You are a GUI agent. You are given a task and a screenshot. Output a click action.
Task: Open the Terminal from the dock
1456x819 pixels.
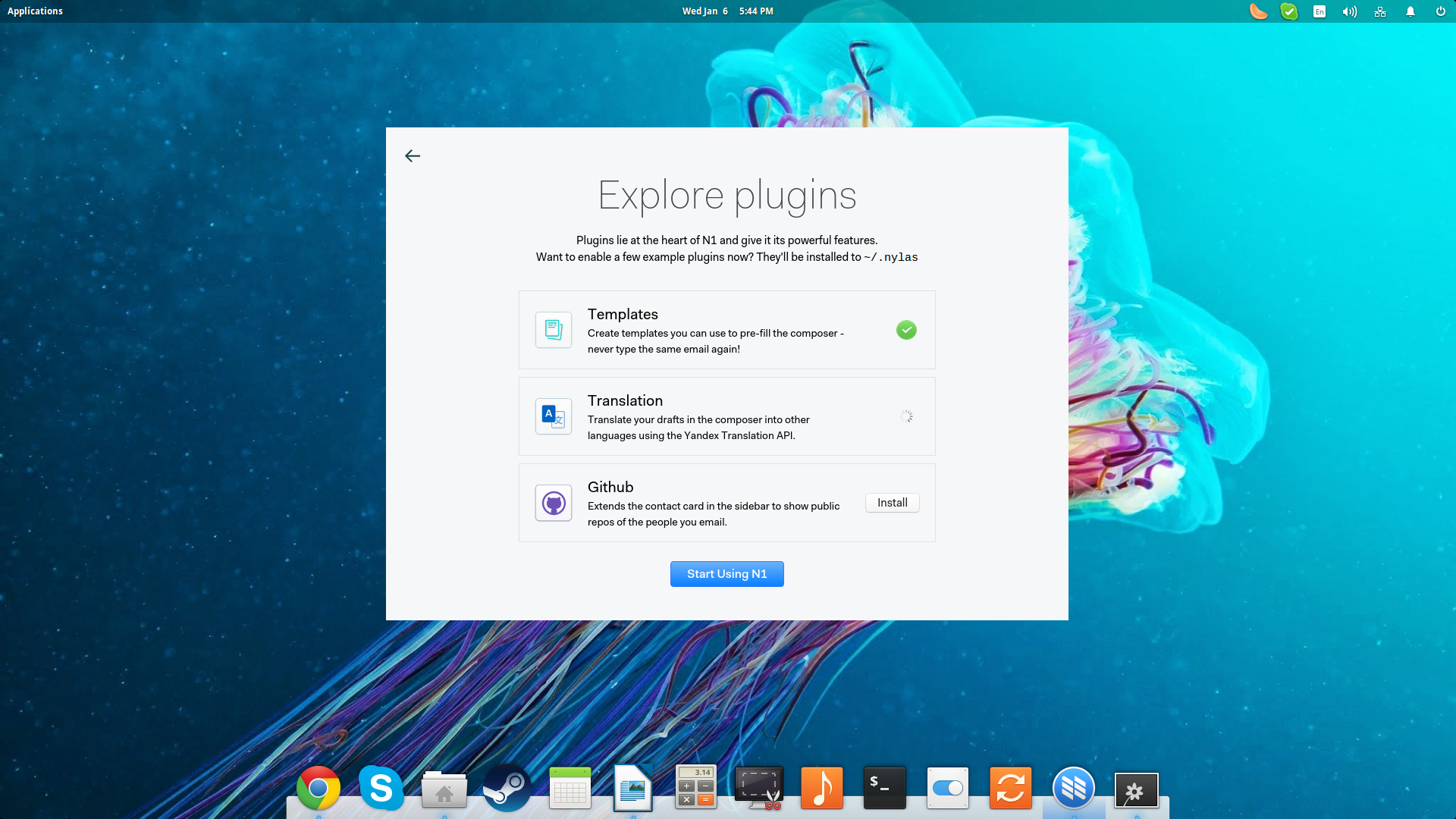click(885, 789)
